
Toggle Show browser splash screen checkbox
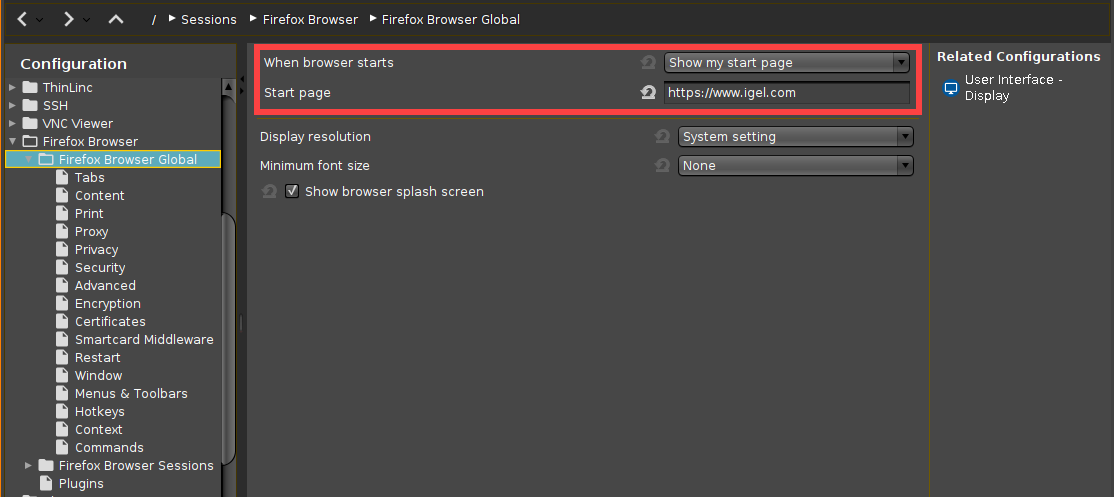click(x=292, y=191)
